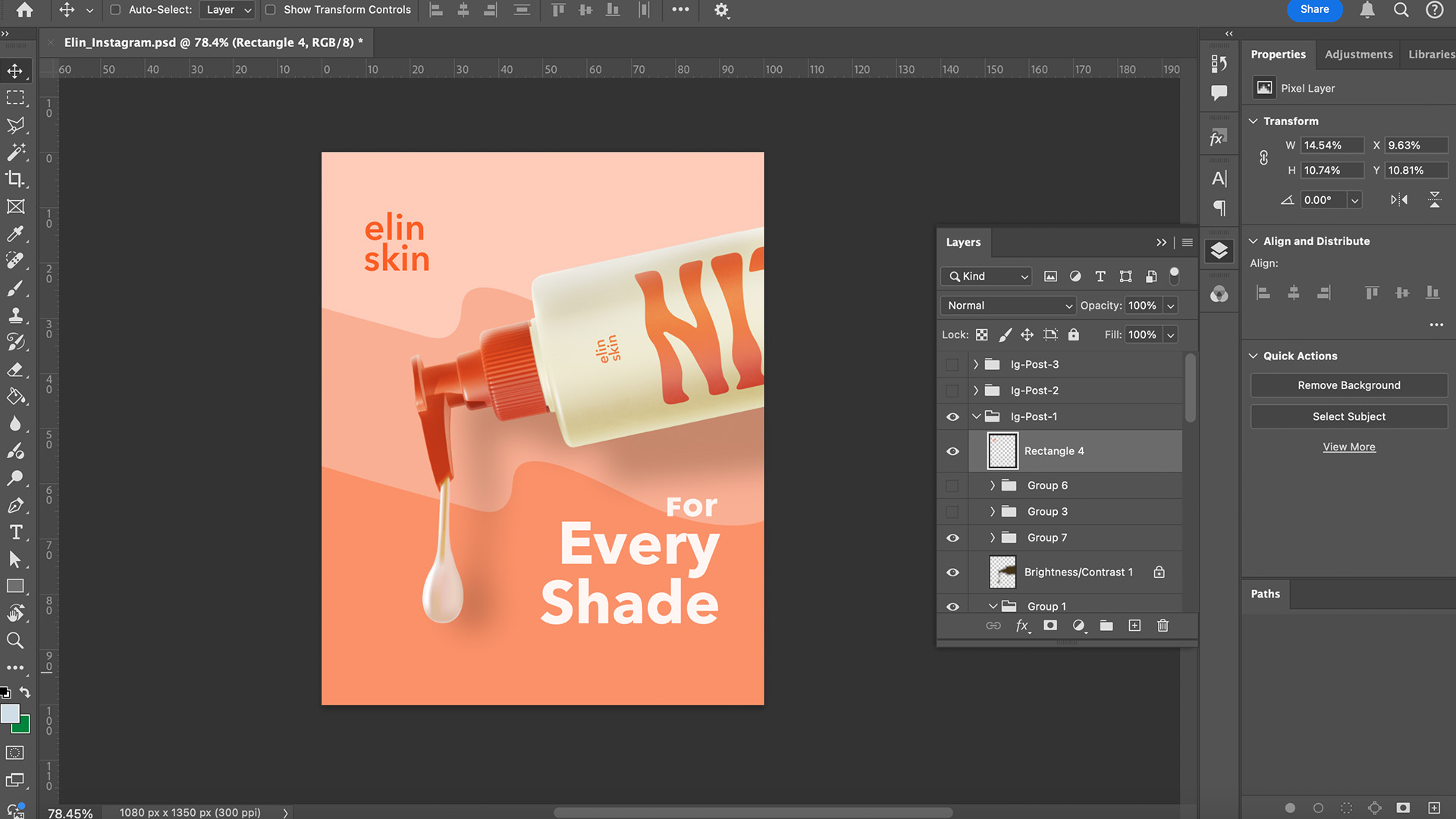Show the Group 6 layer visibility
Viewport: 1456px width, 819px height.
pyautogui.click(x=953, y=485)
